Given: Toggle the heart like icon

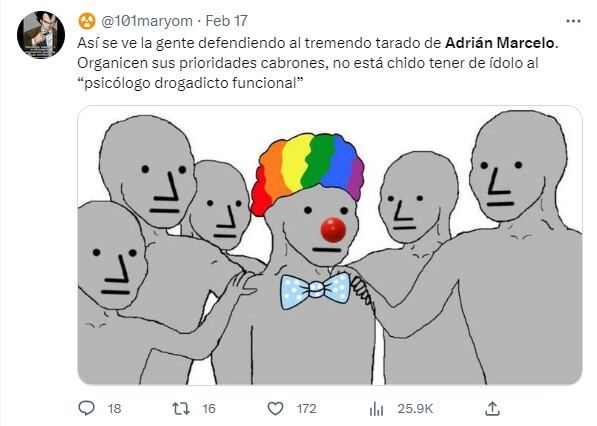Looking at the screenshot, I should 275,408.
